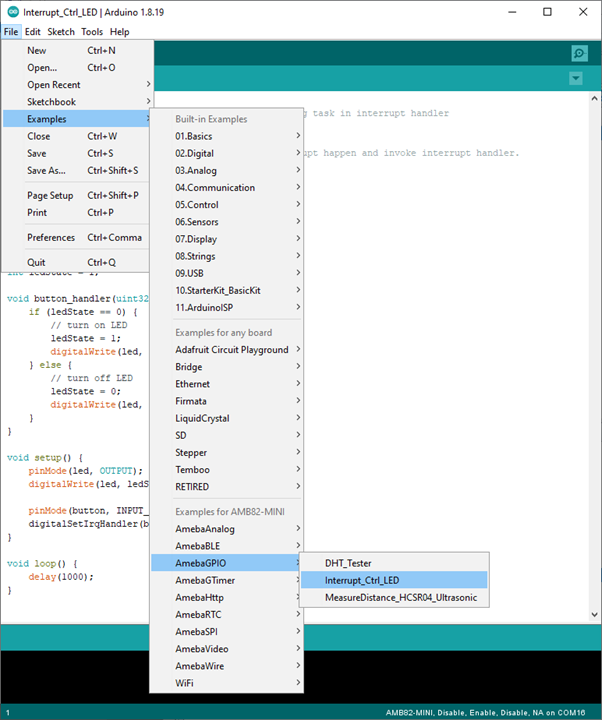
Task: Open the Tools menu
Action: [92, 32]
